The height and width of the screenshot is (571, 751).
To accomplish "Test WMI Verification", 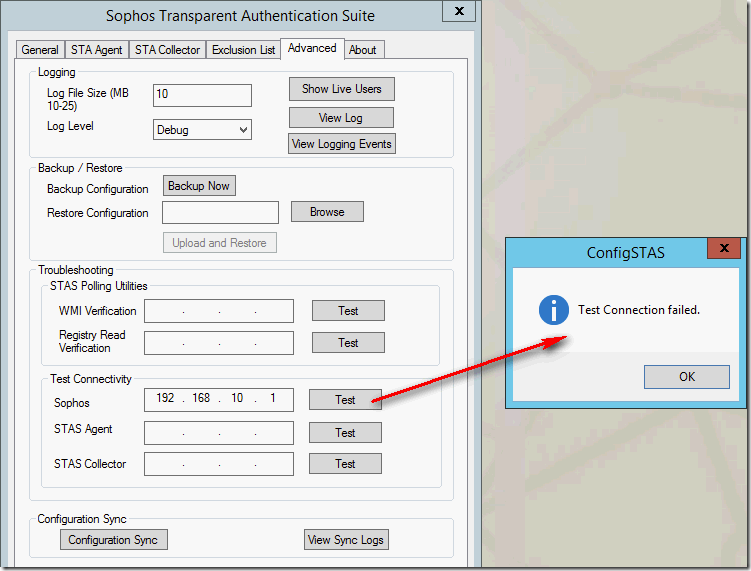I will [348, 311].
